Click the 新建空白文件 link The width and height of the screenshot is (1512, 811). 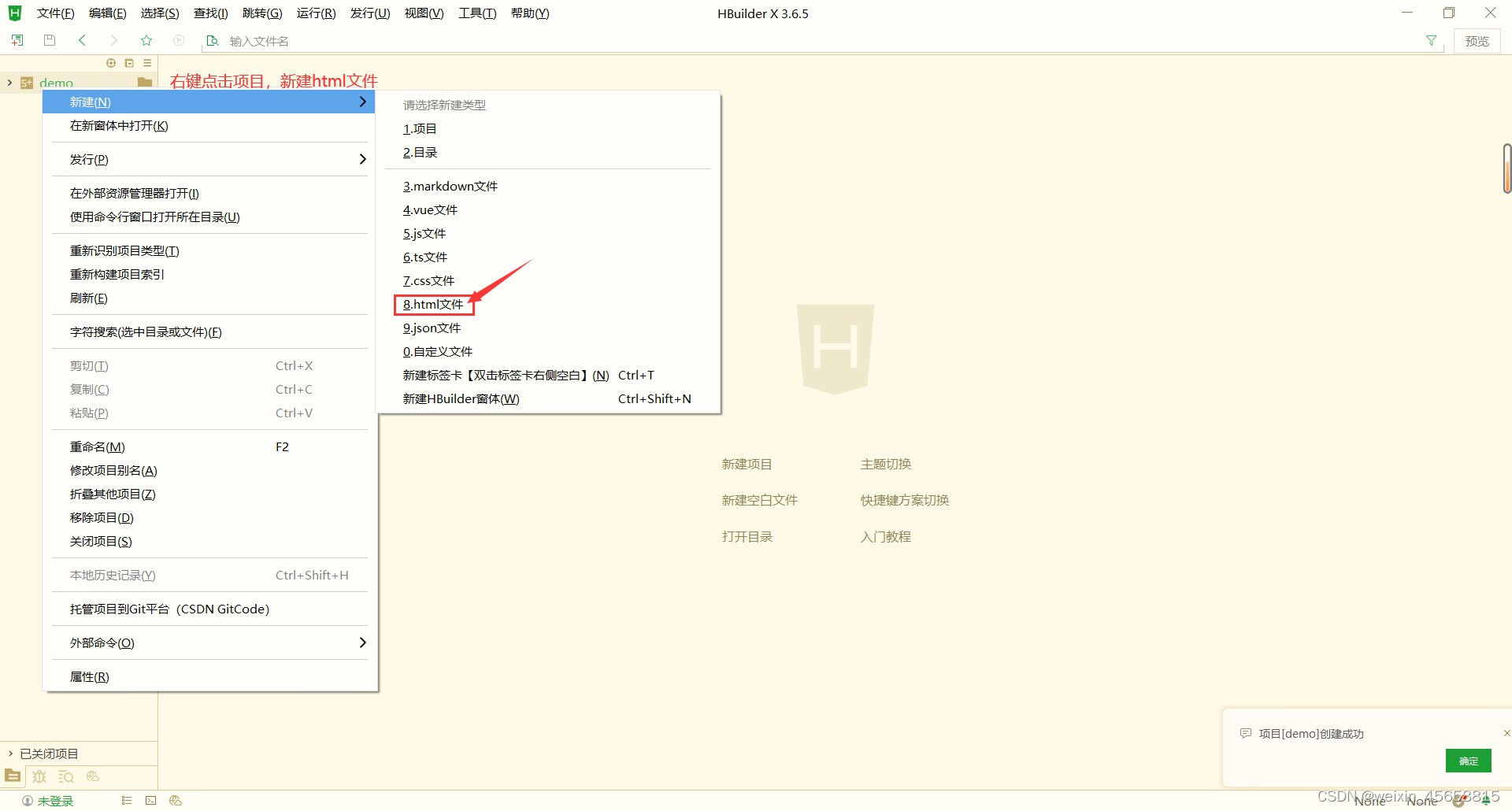point(759,500)
